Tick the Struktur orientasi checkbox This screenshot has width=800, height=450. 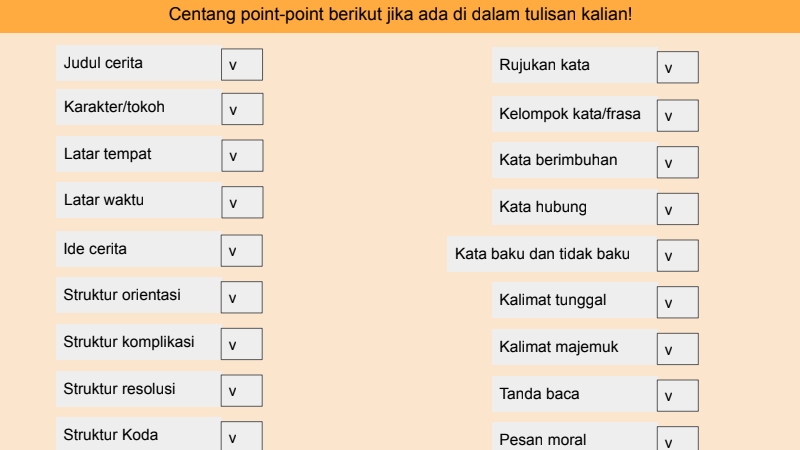[242, 297]
